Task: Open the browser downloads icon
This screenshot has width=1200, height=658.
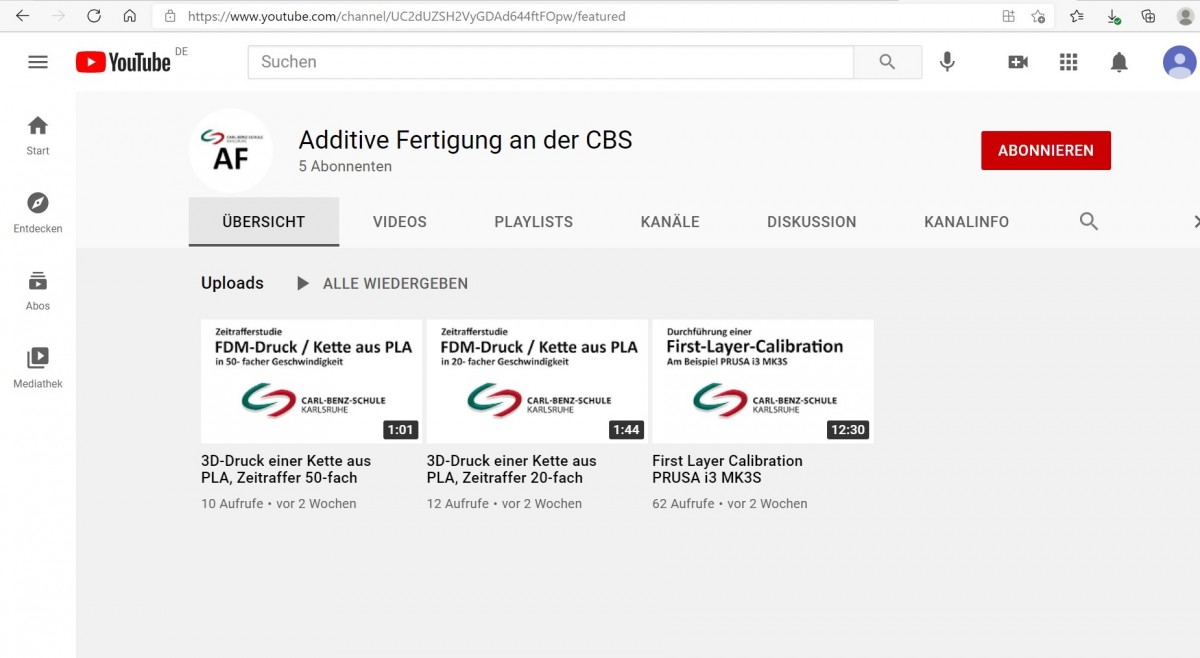Action: (x=1113, y=16)
